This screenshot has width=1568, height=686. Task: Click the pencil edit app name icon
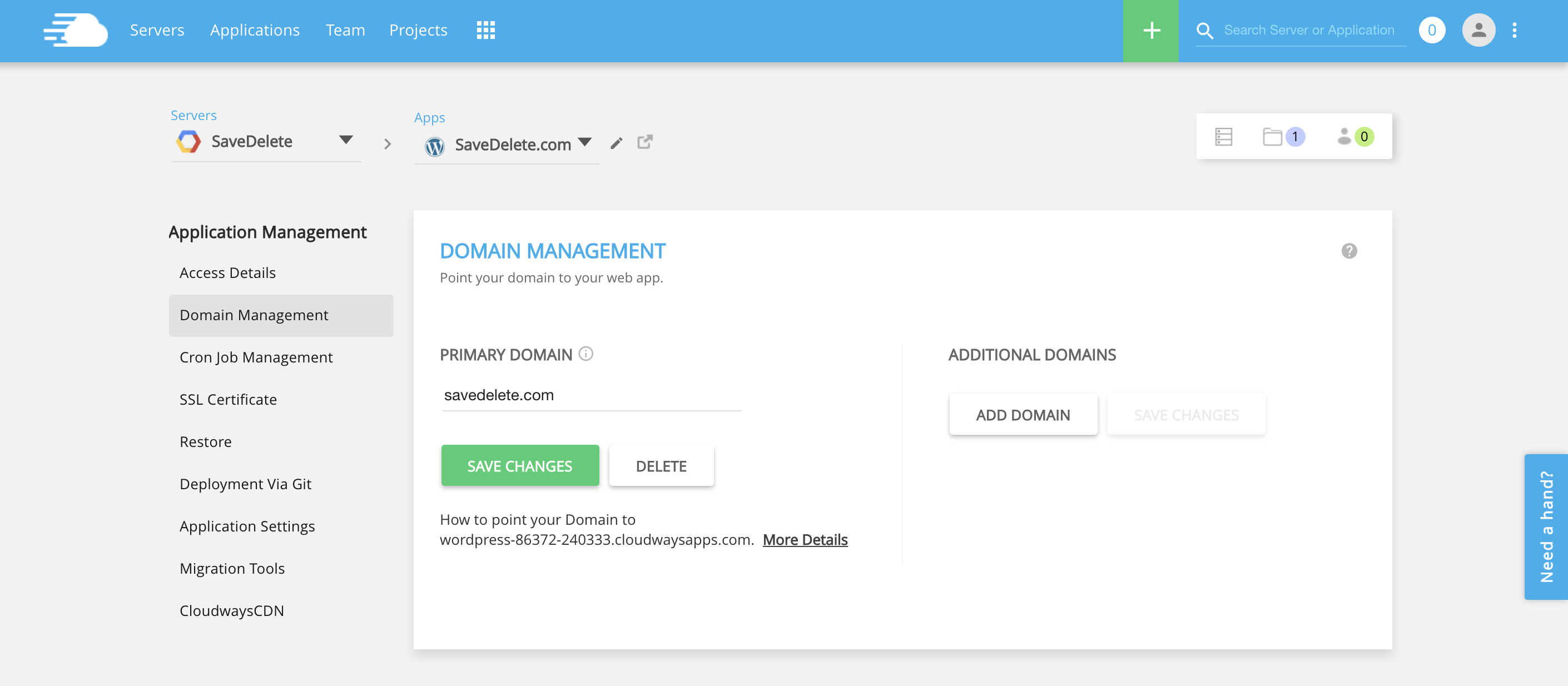coord(617,143)
